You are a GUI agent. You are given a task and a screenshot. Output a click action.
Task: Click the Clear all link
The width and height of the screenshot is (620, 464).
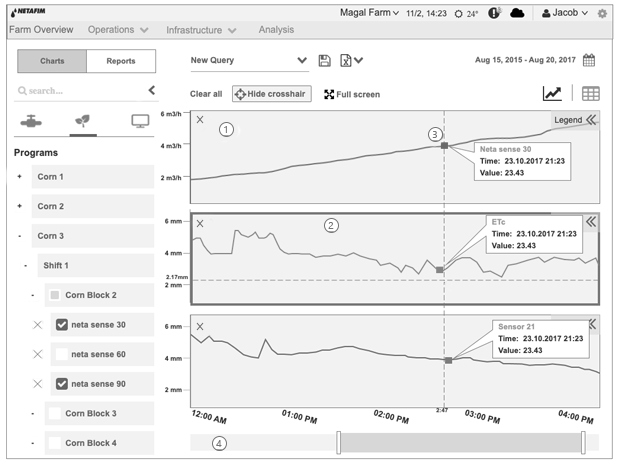point(206,94)
